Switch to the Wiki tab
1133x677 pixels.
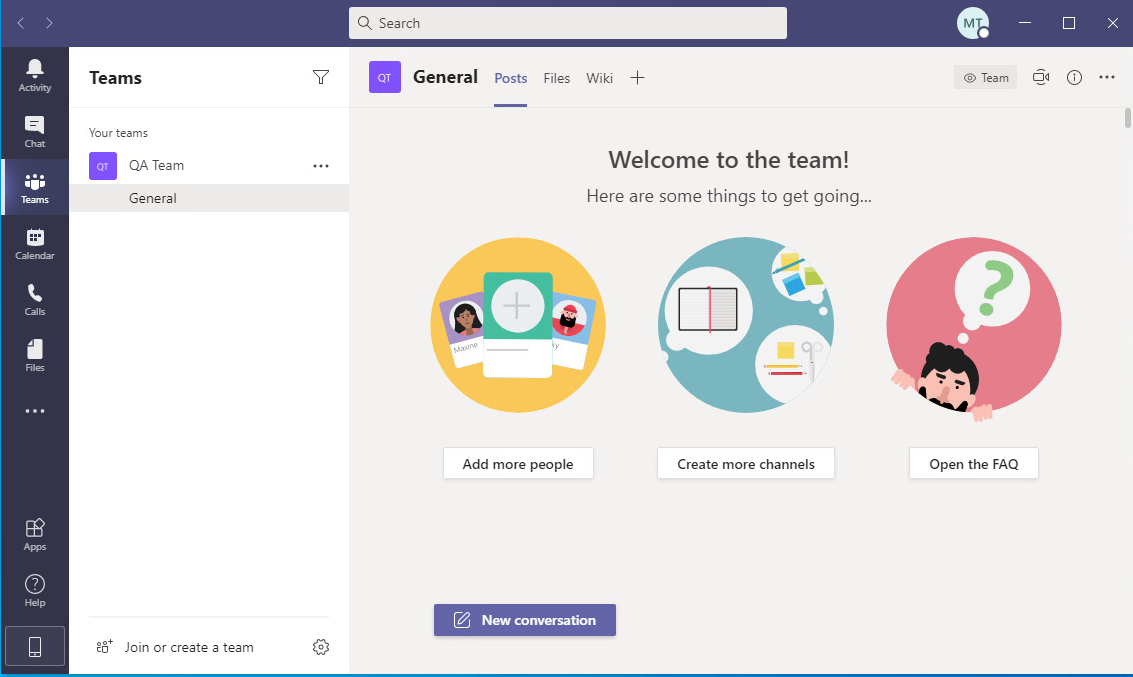click(x=600, y=78)
